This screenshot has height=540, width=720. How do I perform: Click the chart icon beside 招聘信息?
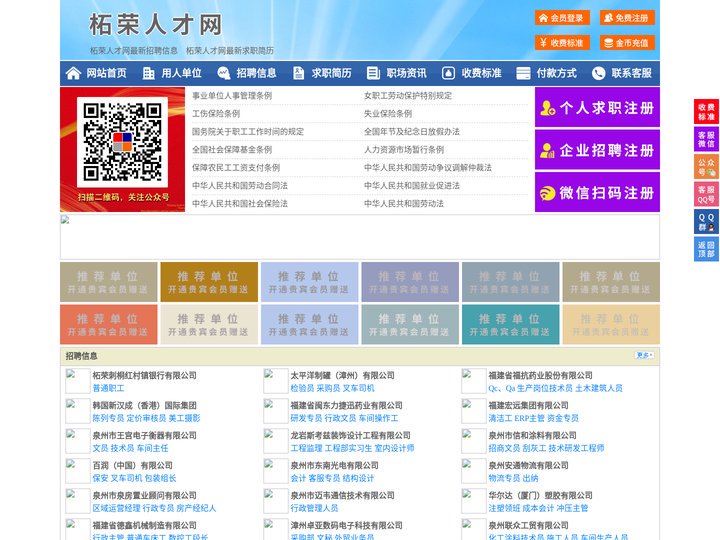pyautogui.click(x=223, y=73)
